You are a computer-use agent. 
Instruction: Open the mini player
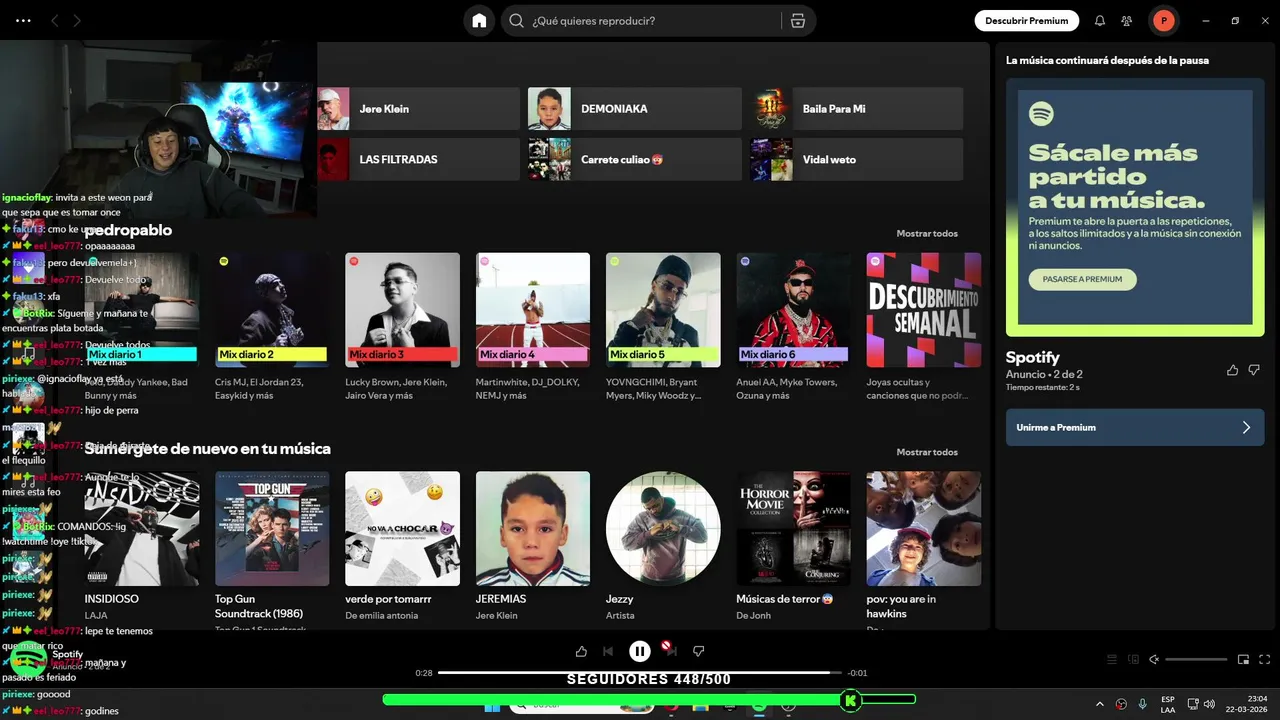click(1243, 659)
